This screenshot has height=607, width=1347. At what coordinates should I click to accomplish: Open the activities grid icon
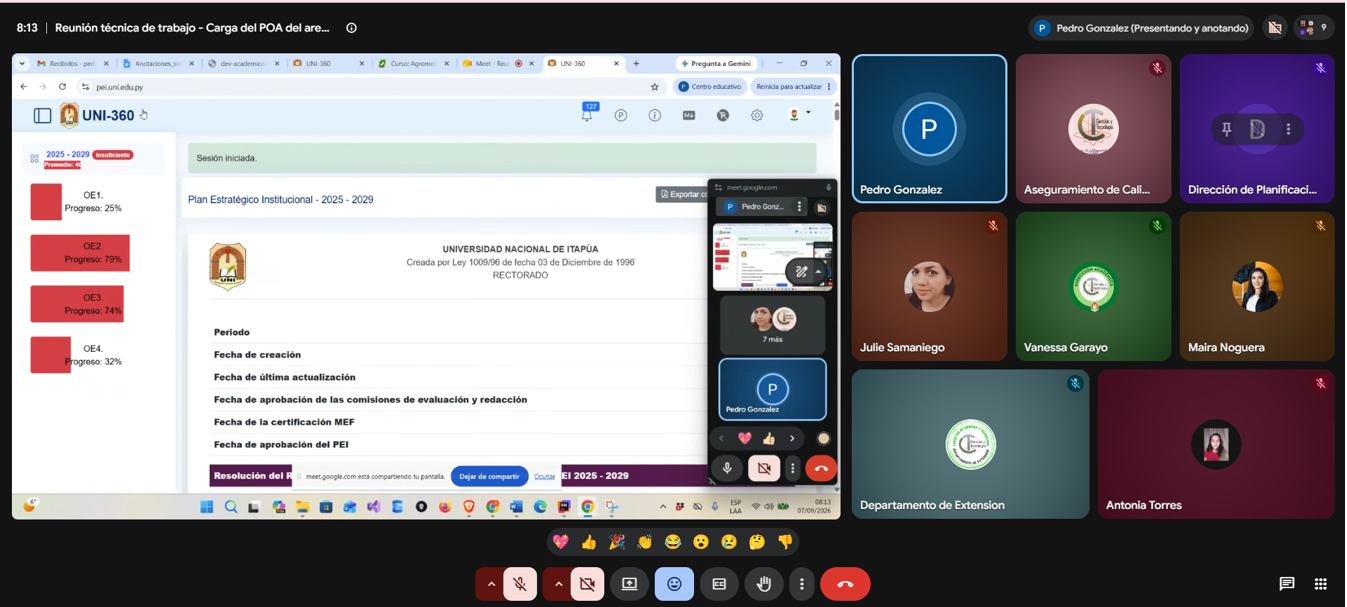pyautogui.click(x=1320, y=584)
